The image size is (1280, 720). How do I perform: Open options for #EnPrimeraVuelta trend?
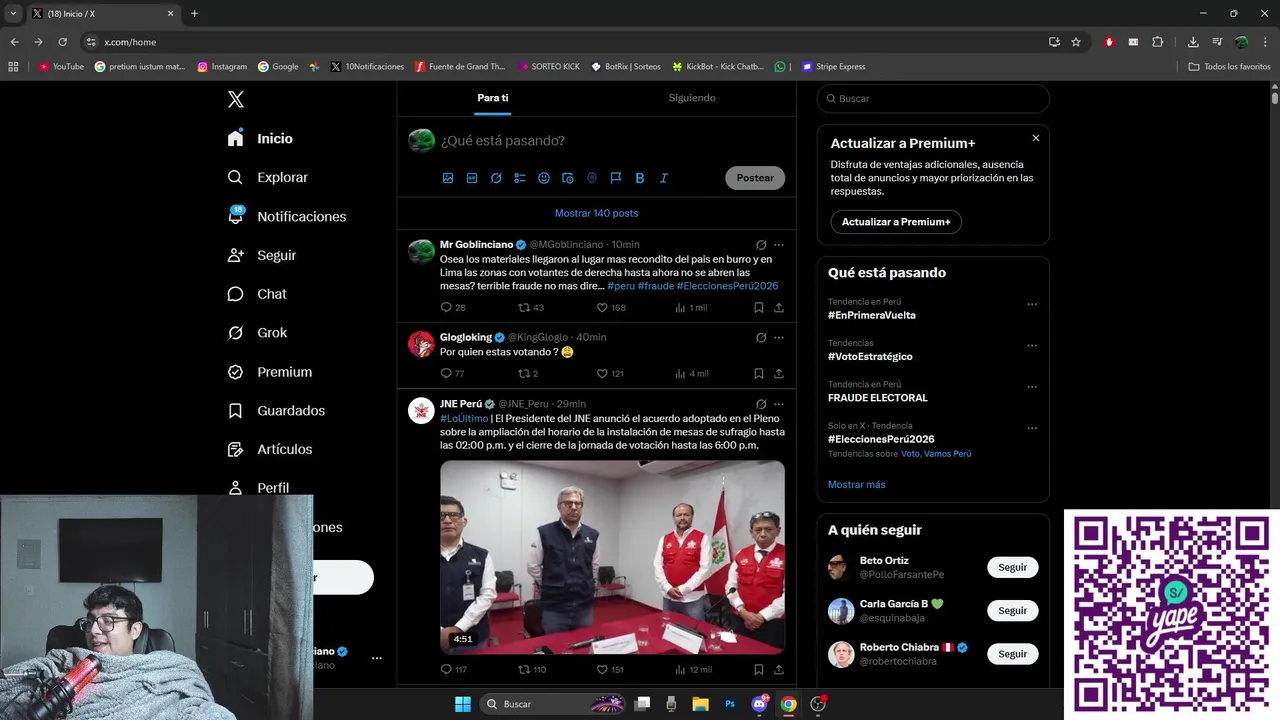(x=1032, y=304)
